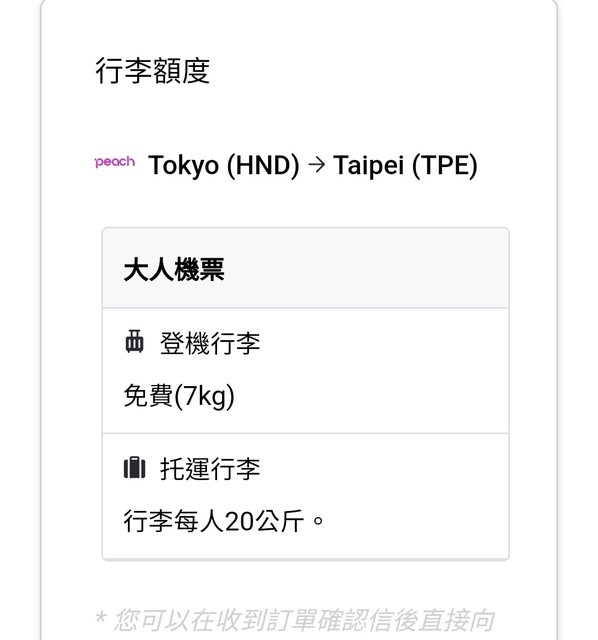Click the word Tokyo in route title
This screenshot has height=640, width=598.
(183, 166)
